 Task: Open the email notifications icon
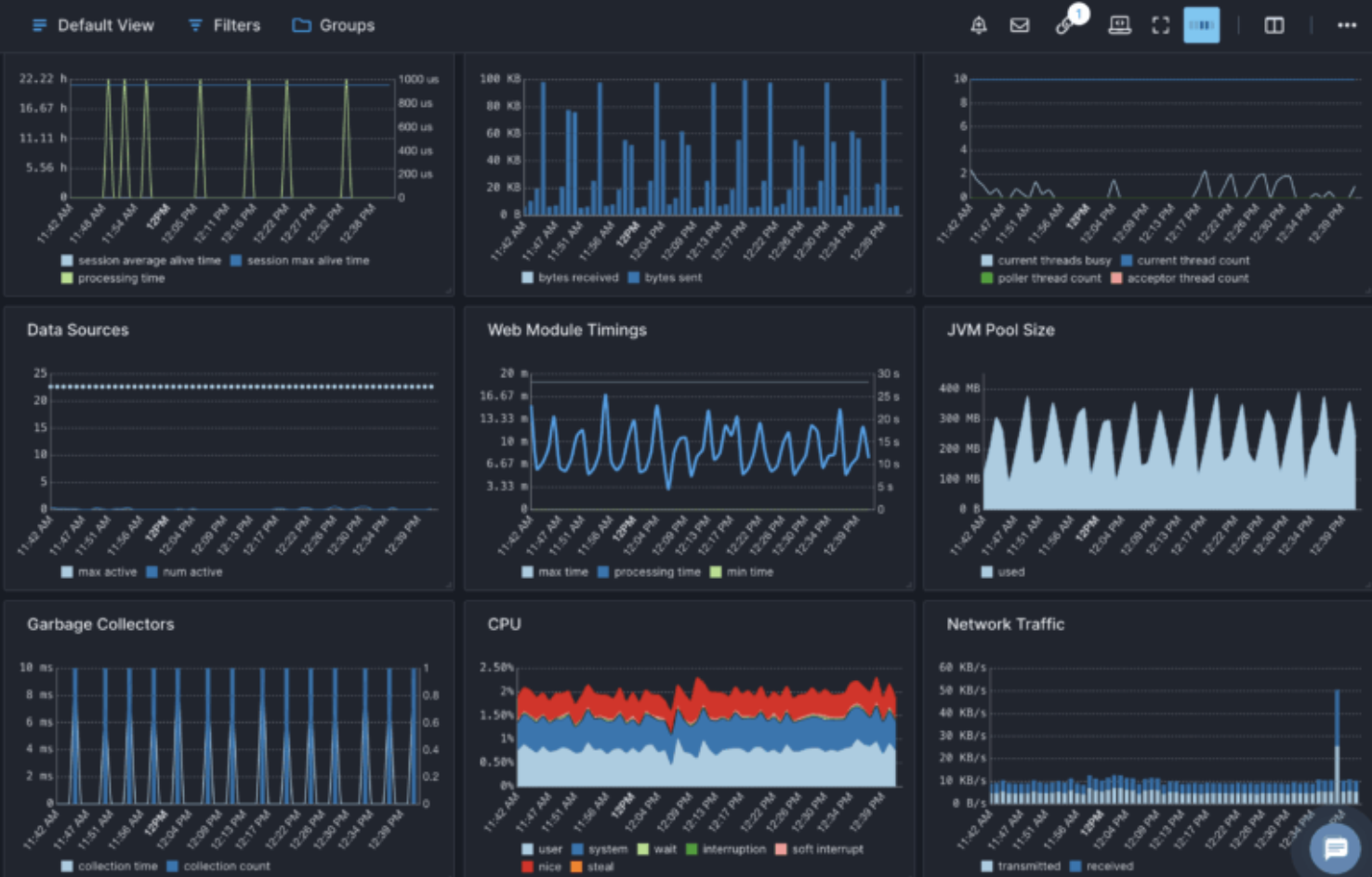tap(1019, 25)
